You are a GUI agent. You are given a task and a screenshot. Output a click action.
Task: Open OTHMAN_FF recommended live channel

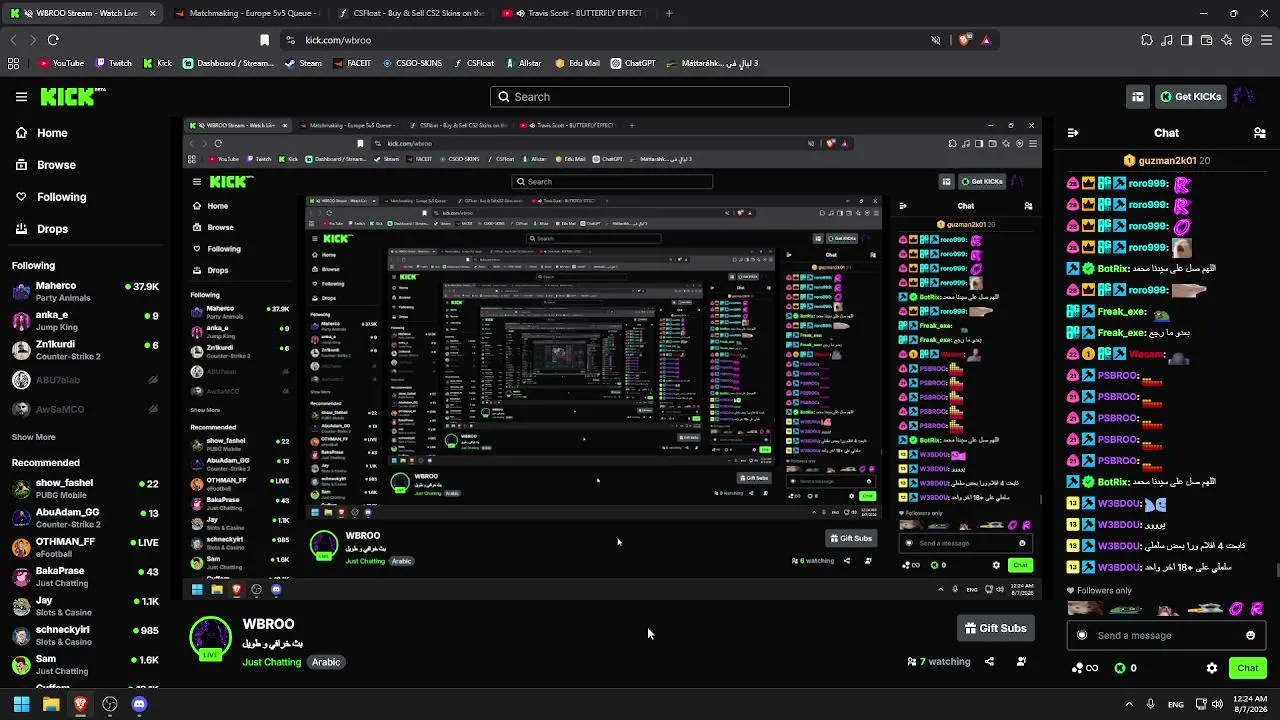click(86, 547)
